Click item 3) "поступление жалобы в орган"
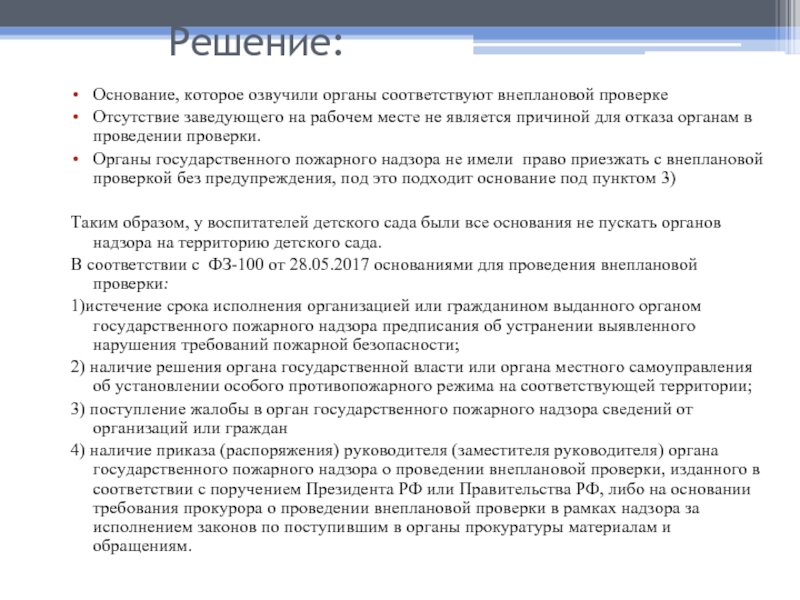The image size is (800, 600). tap(382, 418)
